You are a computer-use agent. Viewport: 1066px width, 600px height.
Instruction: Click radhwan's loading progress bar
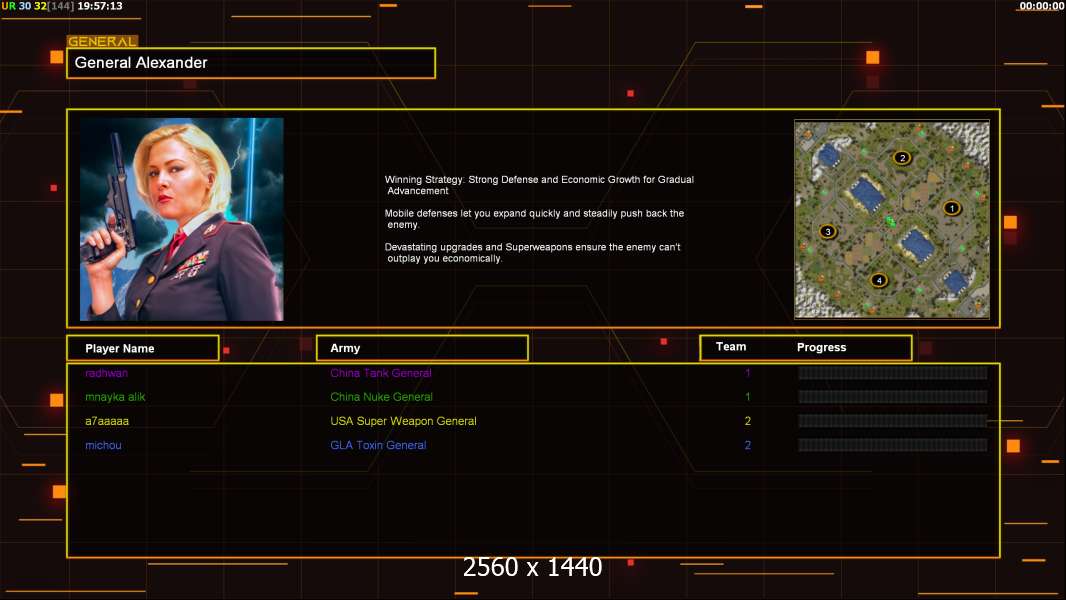pyautogui.click(x=893, y=372)
